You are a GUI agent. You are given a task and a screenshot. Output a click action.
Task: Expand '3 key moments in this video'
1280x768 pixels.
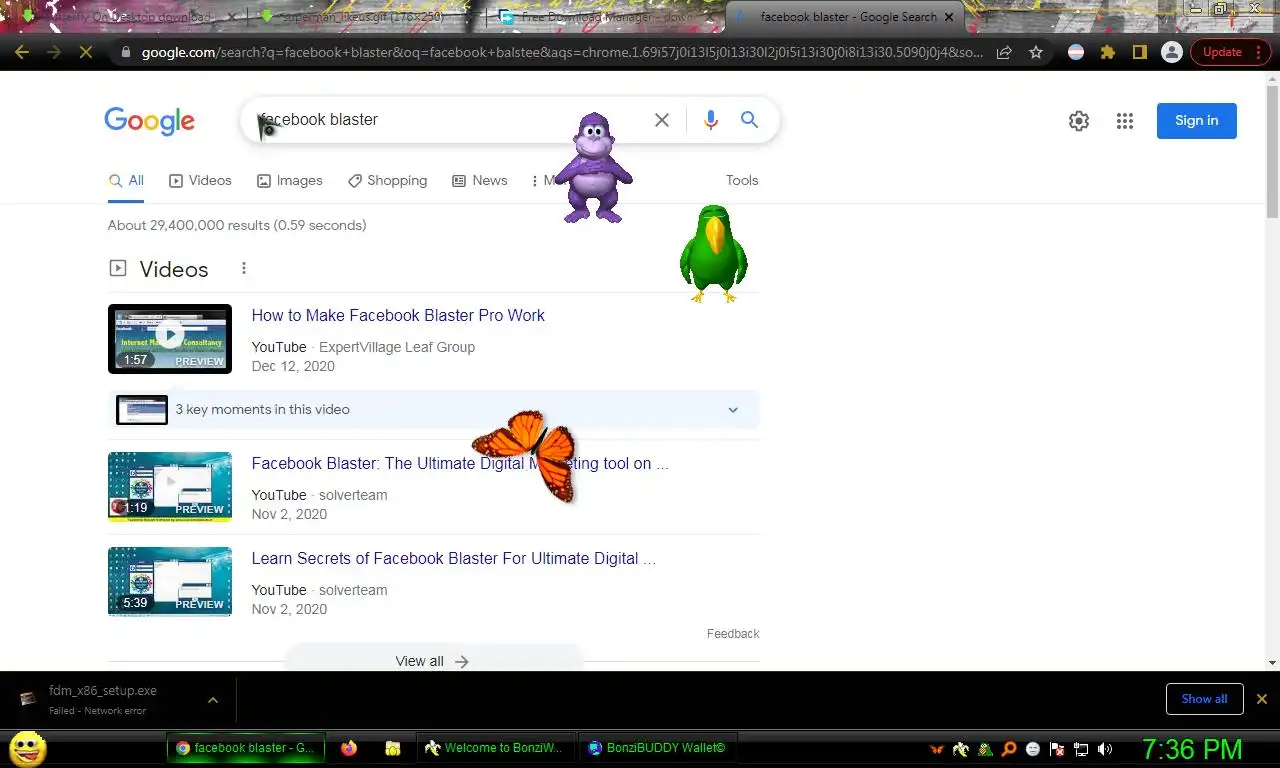point(434,410)
